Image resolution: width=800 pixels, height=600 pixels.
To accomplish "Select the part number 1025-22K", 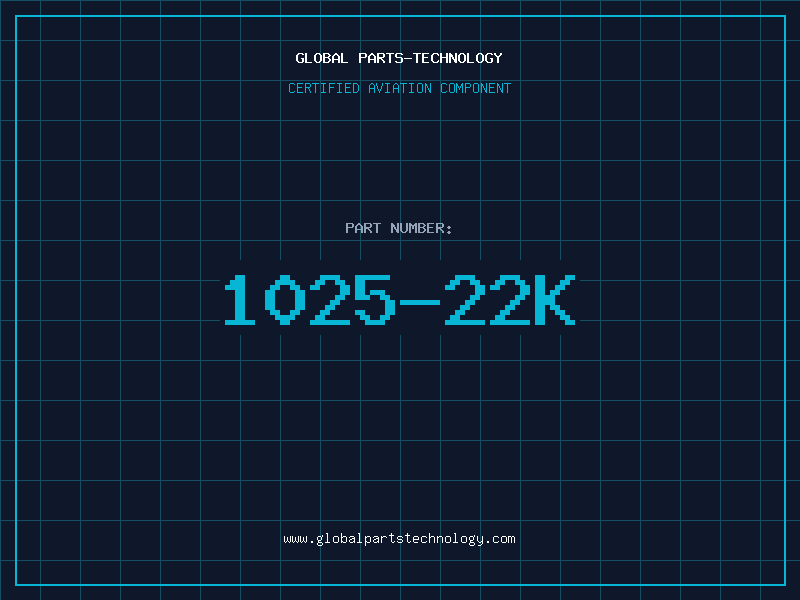I will tap(400, 299).
